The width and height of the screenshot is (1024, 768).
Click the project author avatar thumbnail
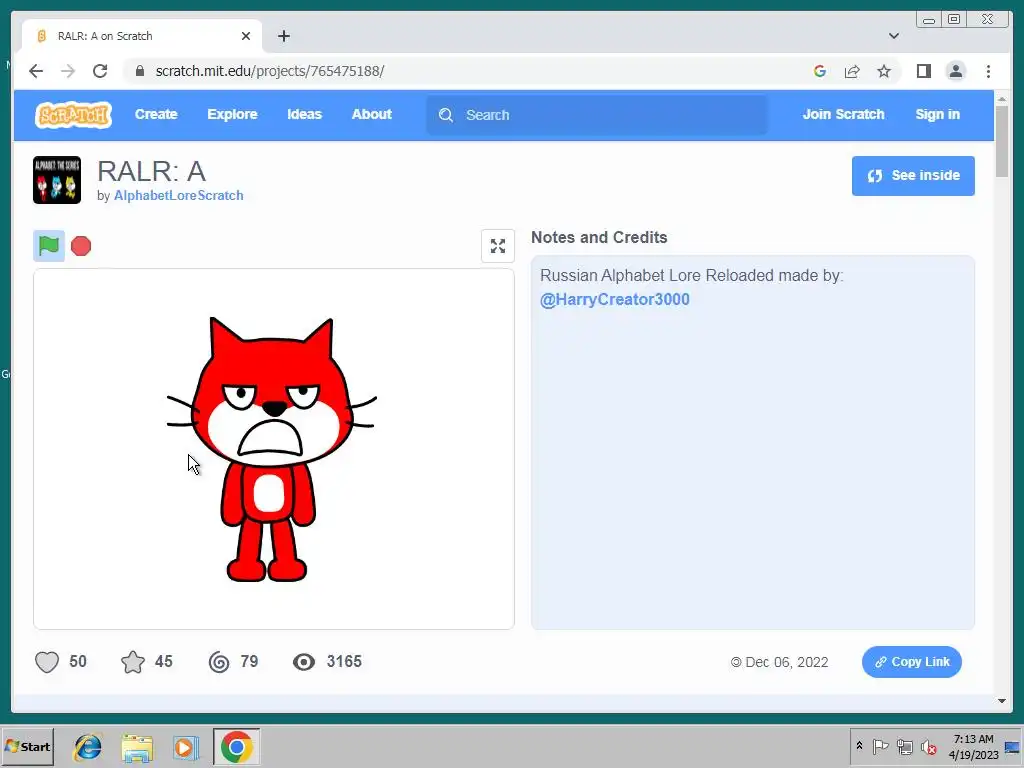57,180
